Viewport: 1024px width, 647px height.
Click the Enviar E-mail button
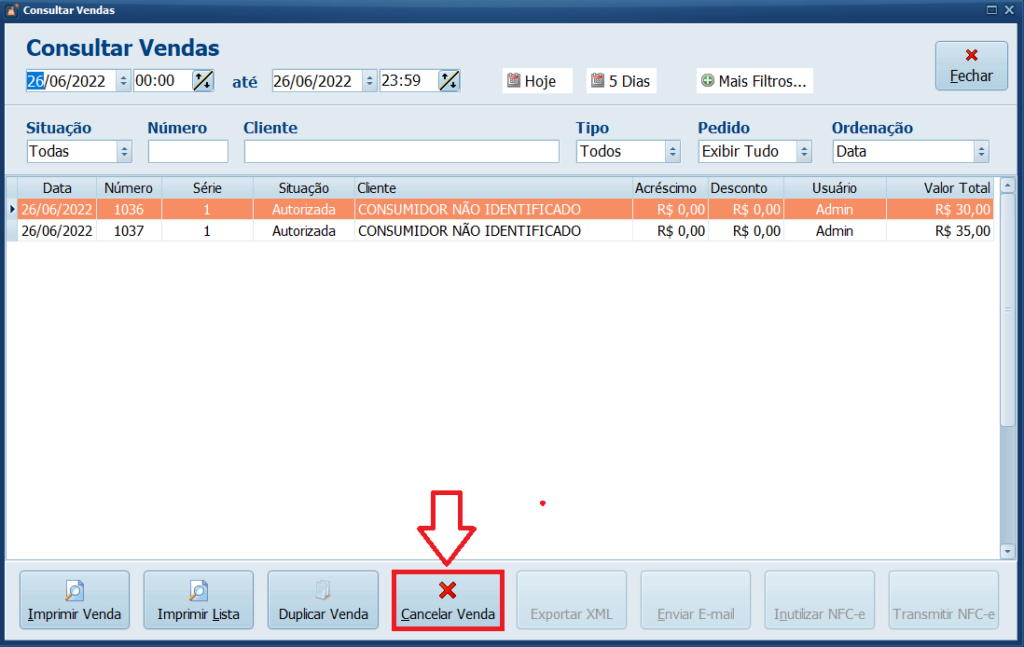point(696,600)
